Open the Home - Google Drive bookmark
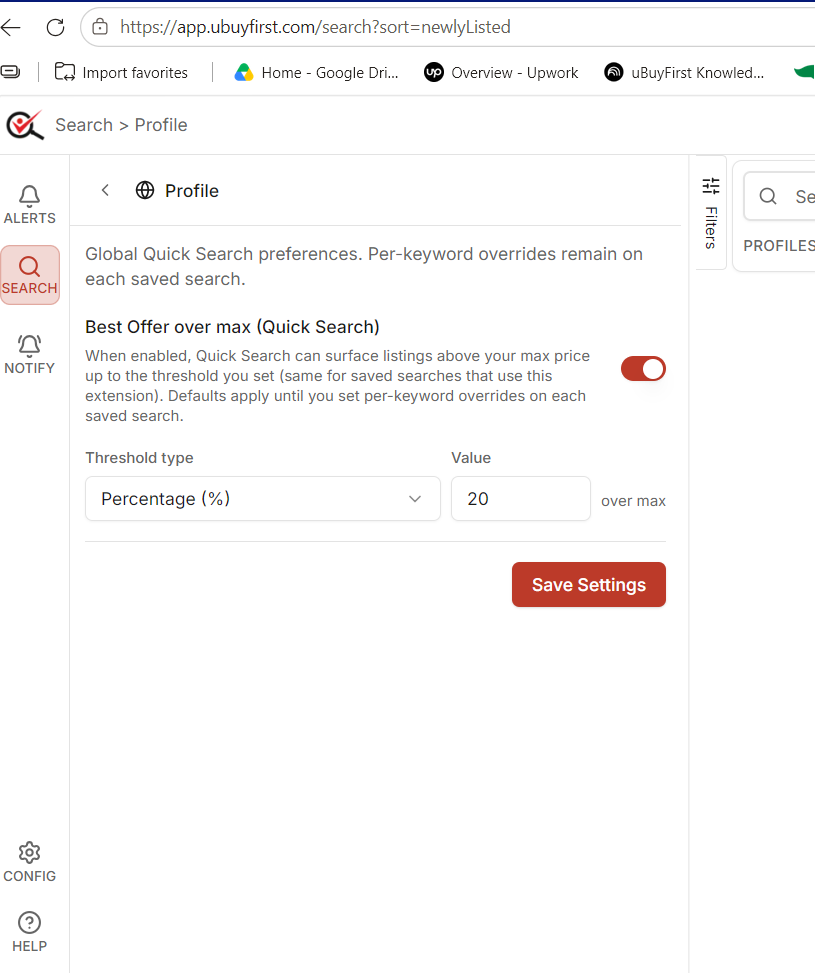This screenshot has width=815, height=973. click(x=316, y=73)
